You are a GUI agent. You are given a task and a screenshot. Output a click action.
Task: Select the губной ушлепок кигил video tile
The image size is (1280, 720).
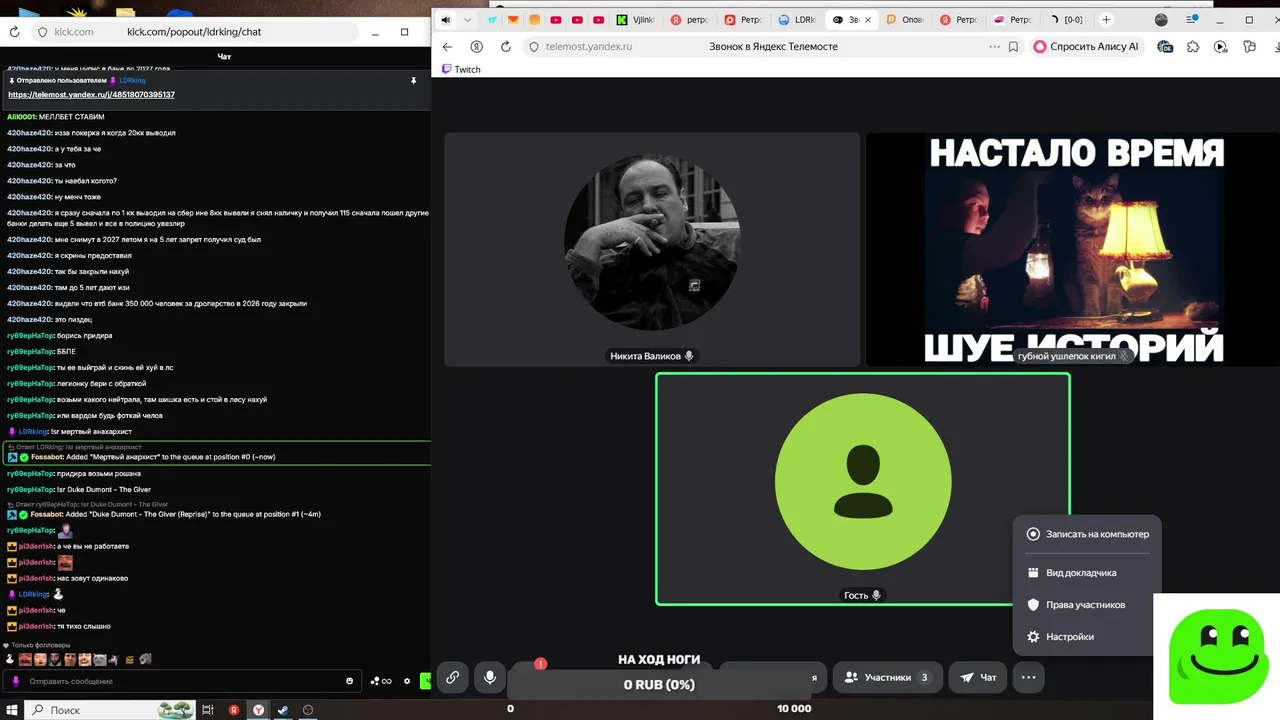pos(1072,250)
